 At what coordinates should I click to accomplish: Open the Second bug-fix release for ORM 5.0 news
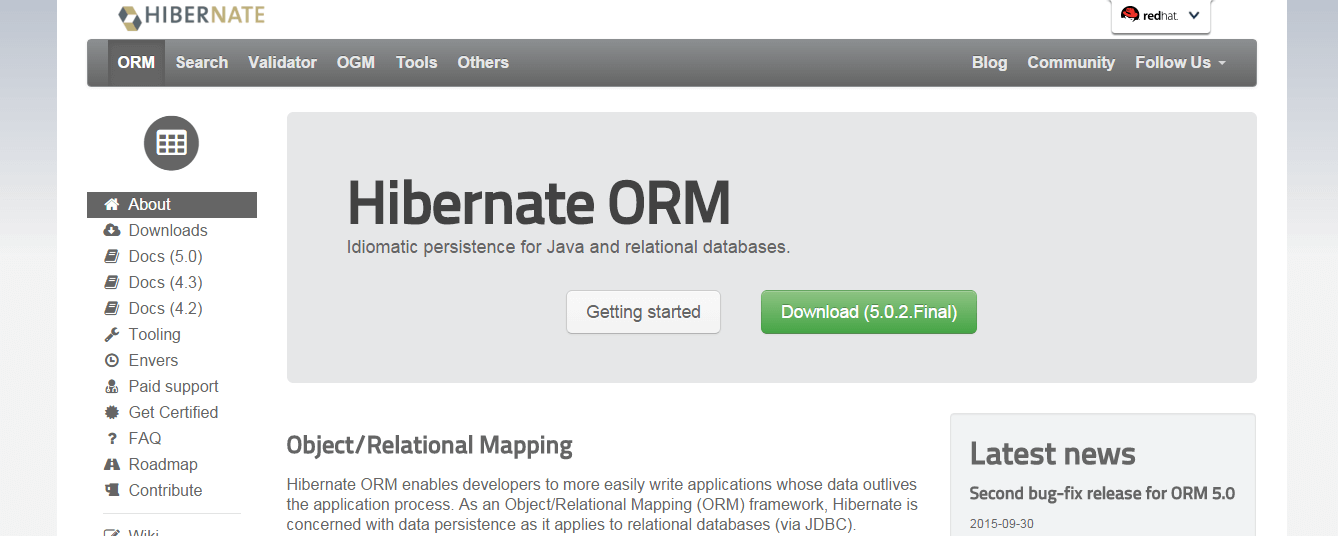pos(1102,494)
